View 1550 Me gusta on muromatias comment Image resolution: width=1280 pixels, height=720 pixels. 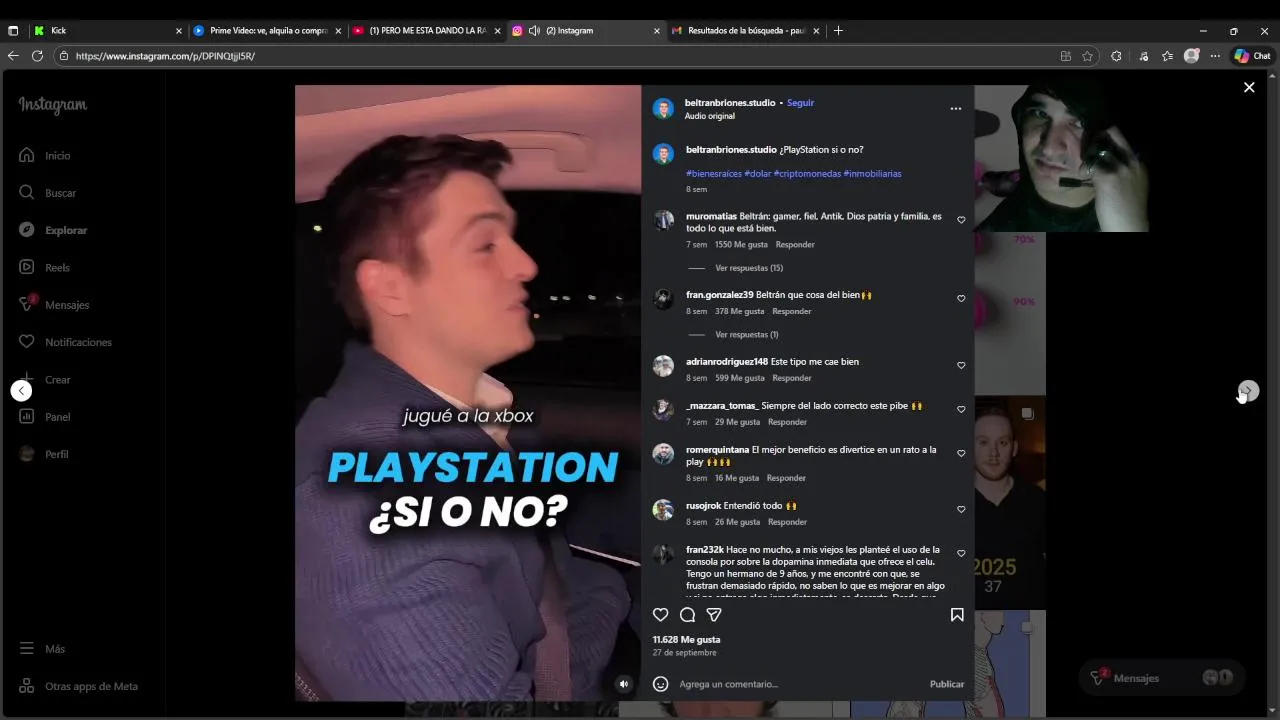(x=741, y=245)
